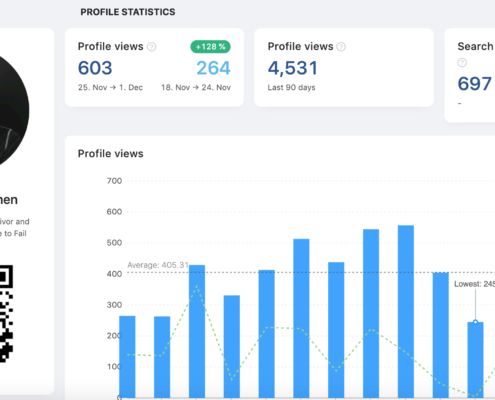
Task: Click the PROFILE STATISTICS heading
Action: coord(128,12)
